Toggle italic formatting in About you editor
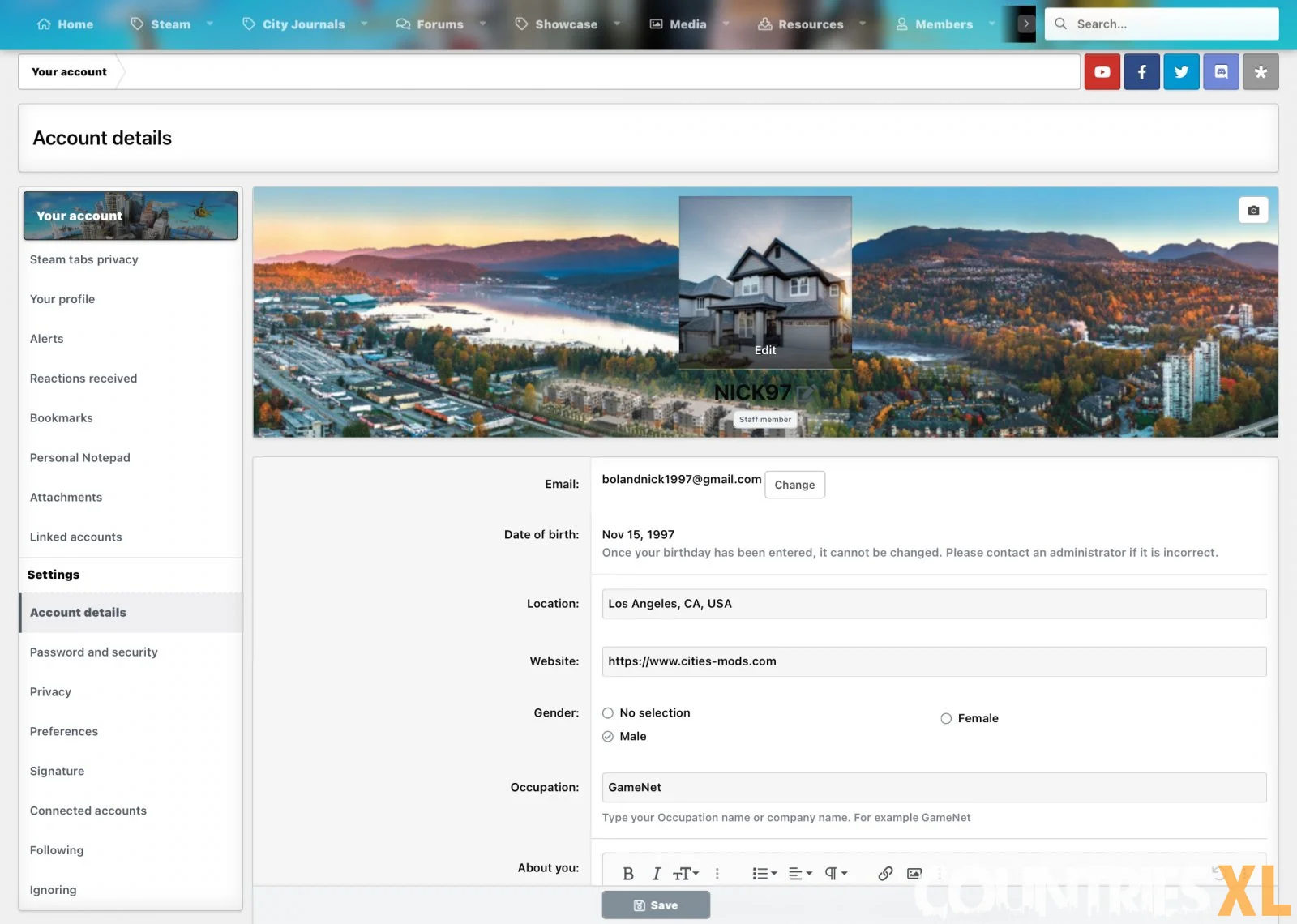1297x924 pixels. (656, 873)
